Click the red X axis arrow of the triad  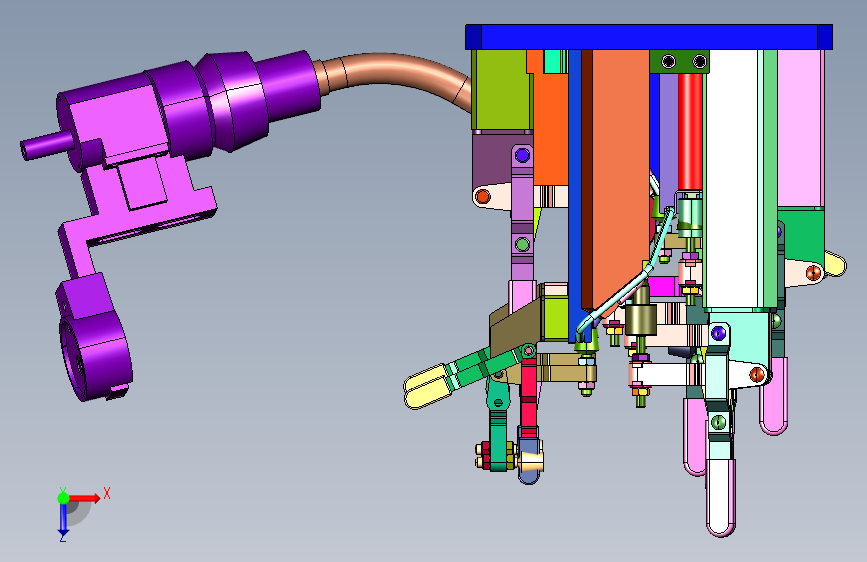click(x=84, y=498)
